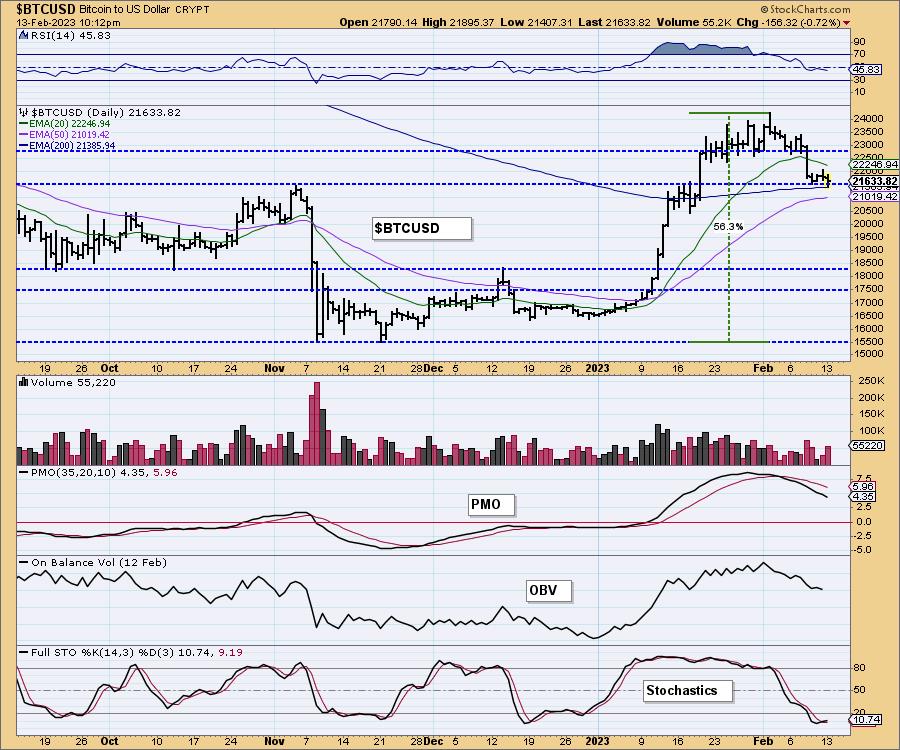Viewport: 900px width, 750px height.
Task: Click the Stochastics annotation box
Action: pos(688,690)
